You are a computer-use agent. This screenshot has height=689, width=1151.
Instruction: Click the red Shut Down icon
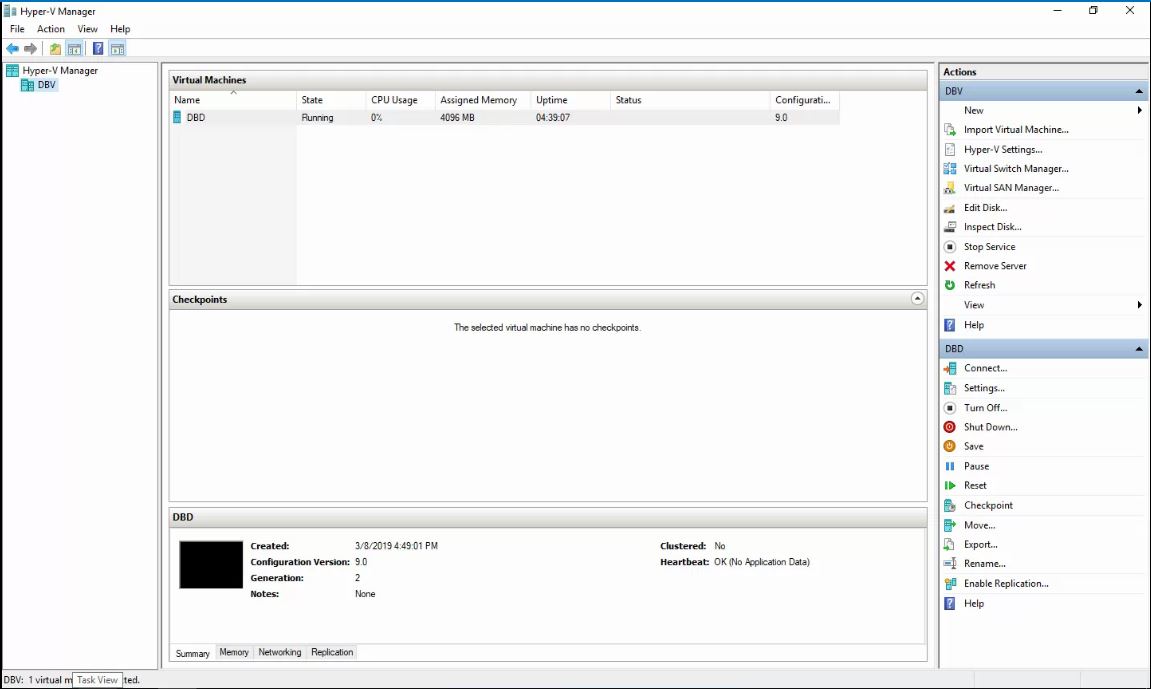pyautogui.click(x=950, y=427)
